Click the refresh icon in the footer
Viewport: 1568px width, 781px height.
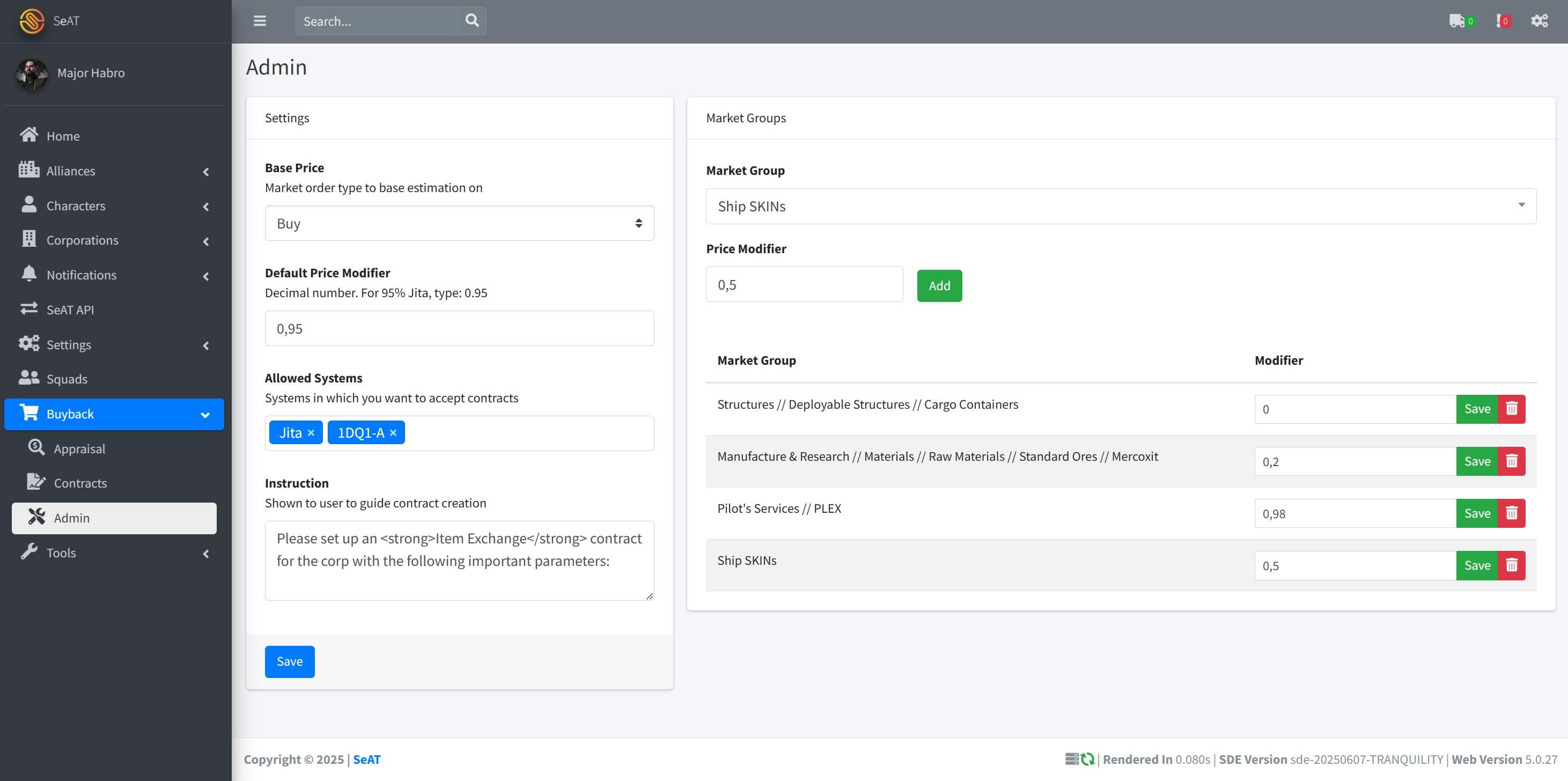(x=1088, y=759)
